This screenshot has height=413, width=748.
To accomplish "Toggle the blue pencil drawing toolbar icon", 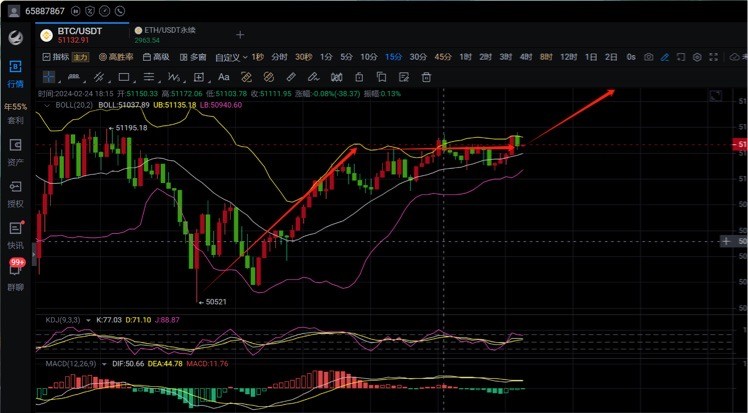I will coord(665,57).
